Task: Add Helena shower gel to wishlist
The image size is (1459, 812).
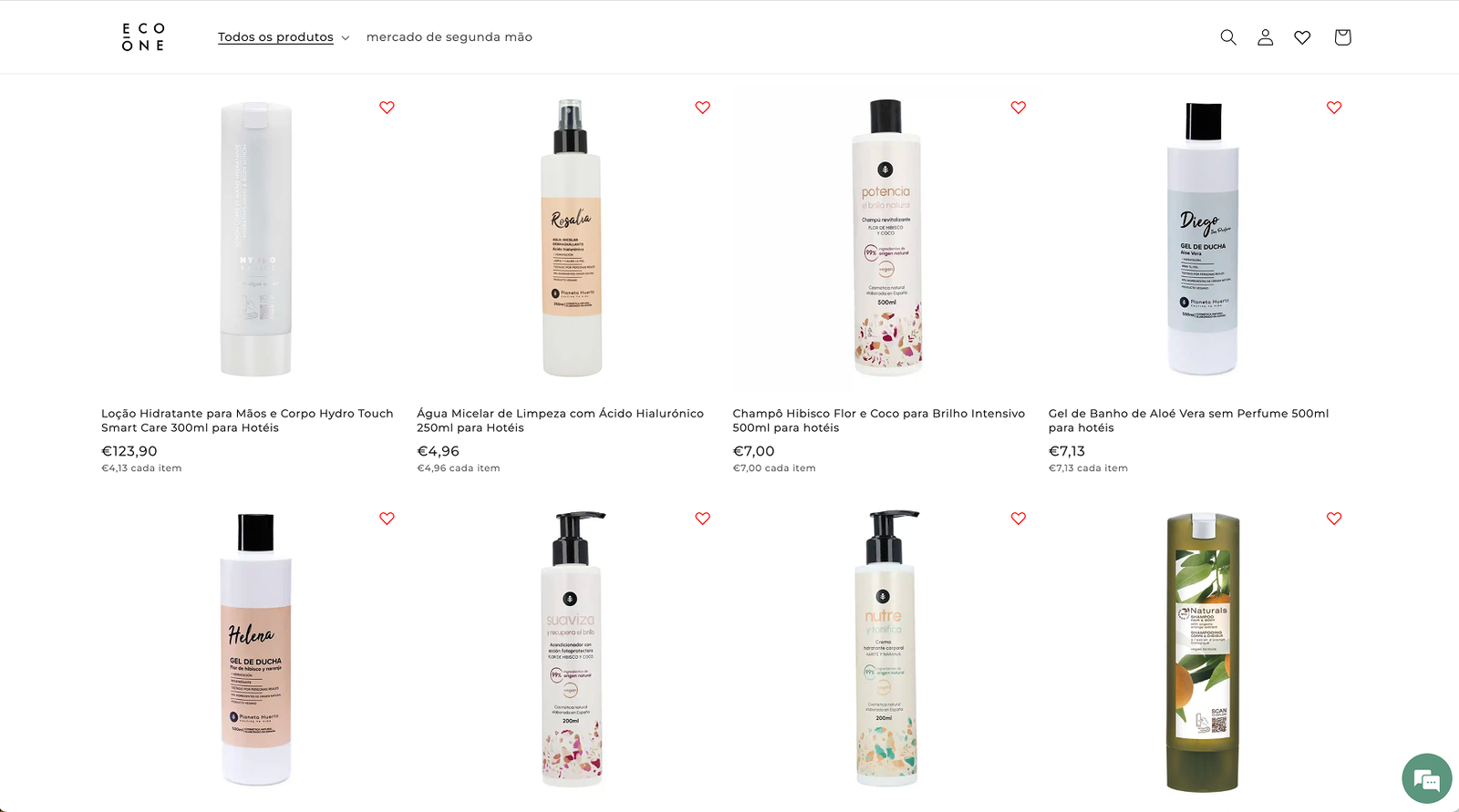Action: click(387, 519)
